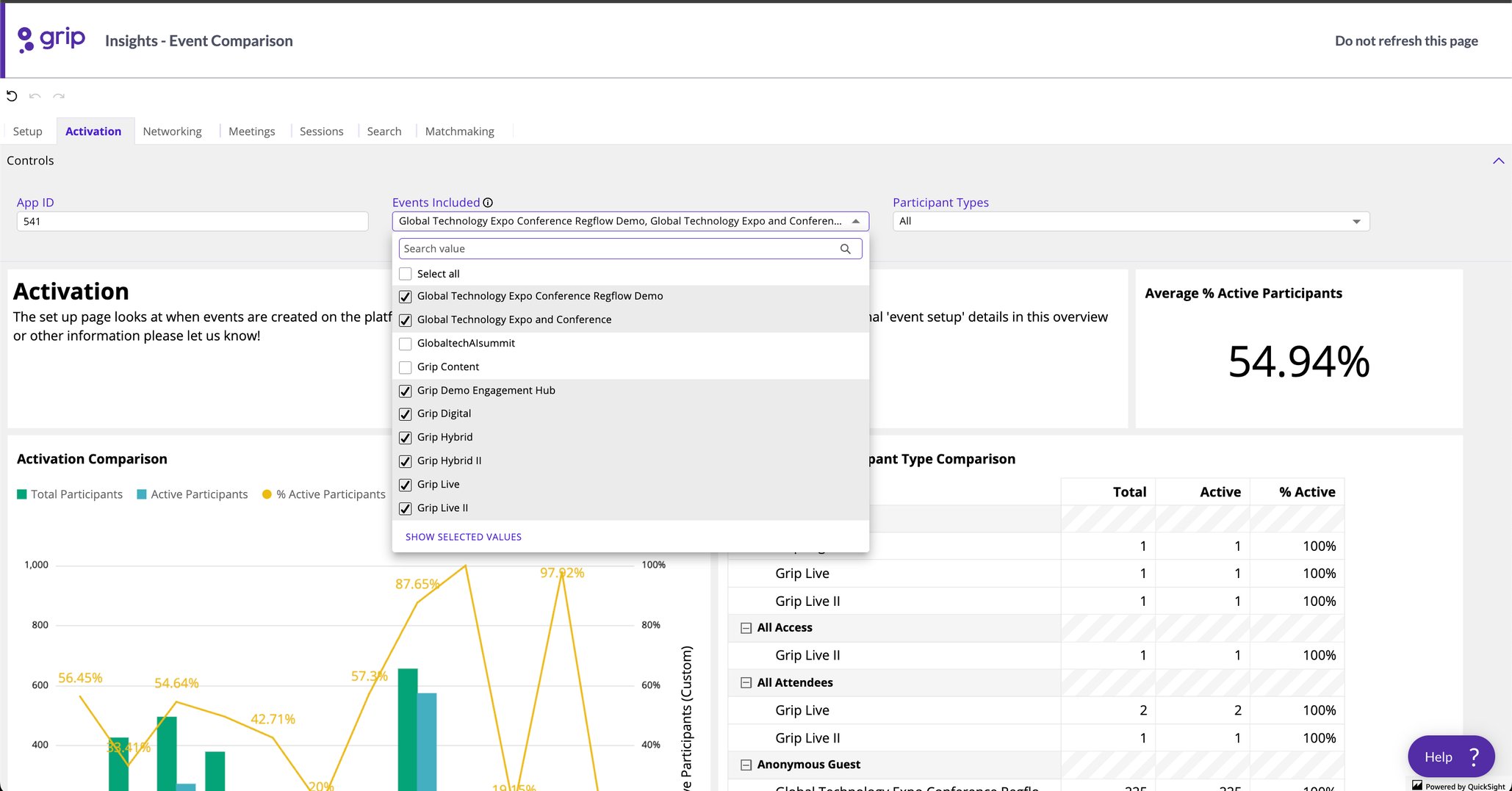Click the redo arrow icon
The width and height of the screenshot is (1512, 791).
point(59,96)
